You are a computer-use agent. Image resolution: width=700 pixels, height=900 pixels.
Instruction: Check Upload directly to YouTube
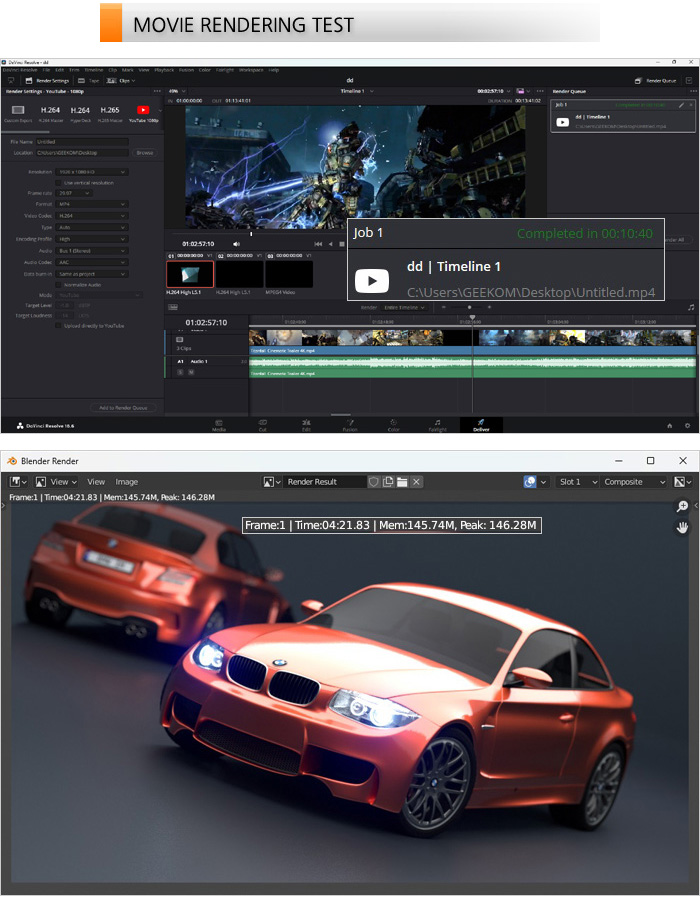(x=59, y=326)
